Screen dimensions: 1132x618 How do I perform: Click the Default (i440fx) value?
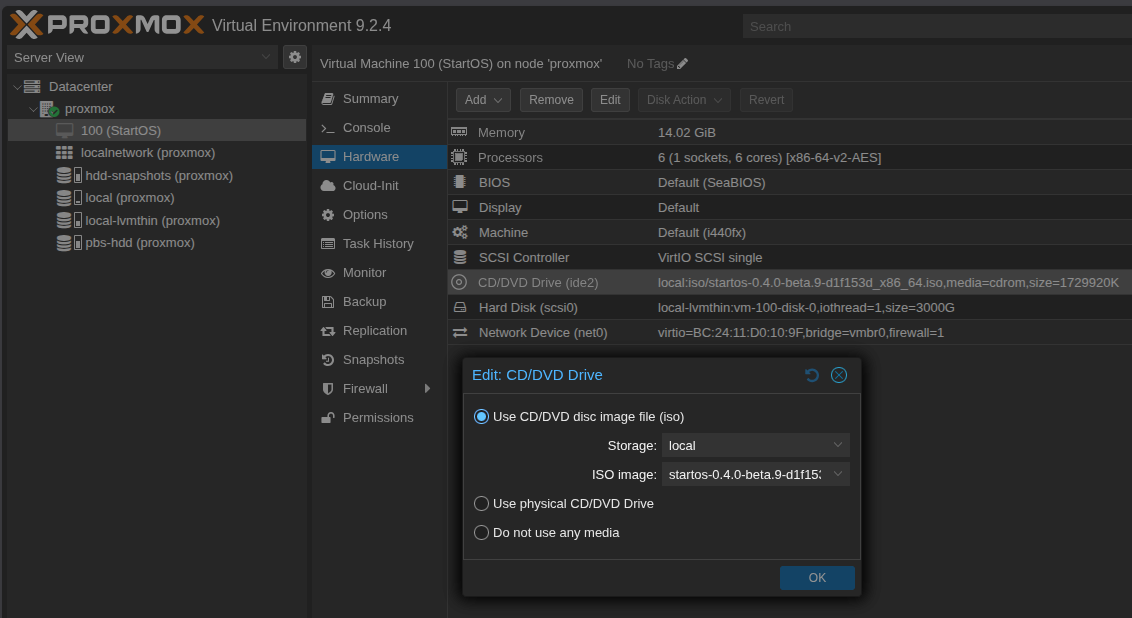702,232
